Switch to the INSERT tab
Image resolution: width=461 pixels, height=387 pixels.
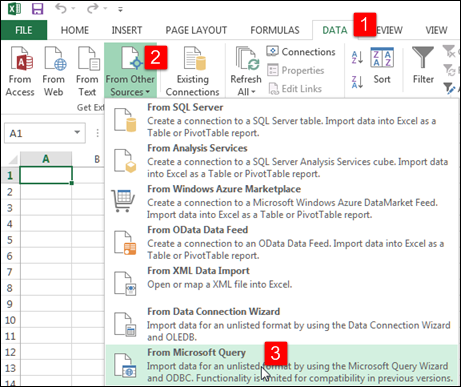(127, 30)
